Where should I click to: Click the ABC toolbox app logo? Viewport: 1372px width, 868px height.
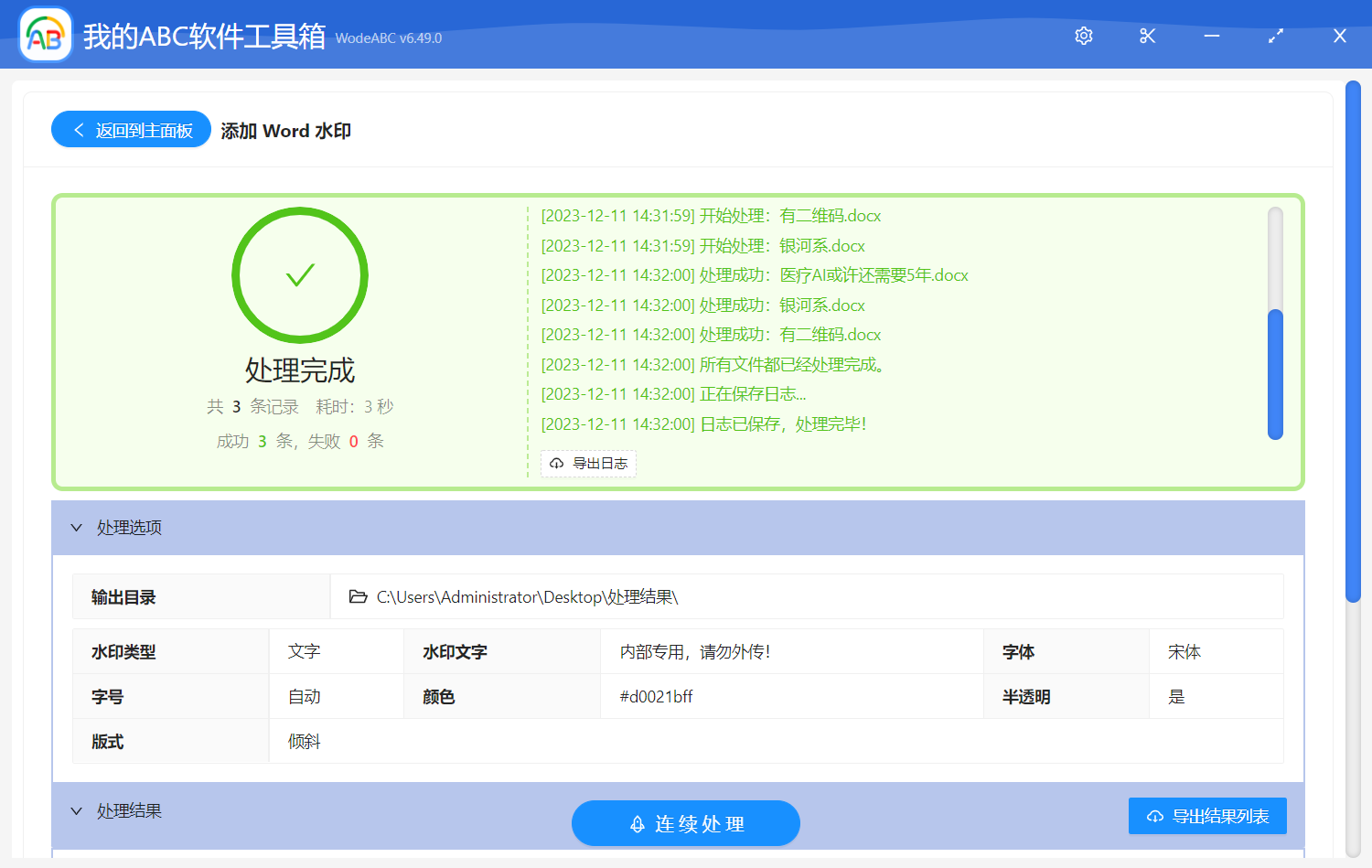46,36
